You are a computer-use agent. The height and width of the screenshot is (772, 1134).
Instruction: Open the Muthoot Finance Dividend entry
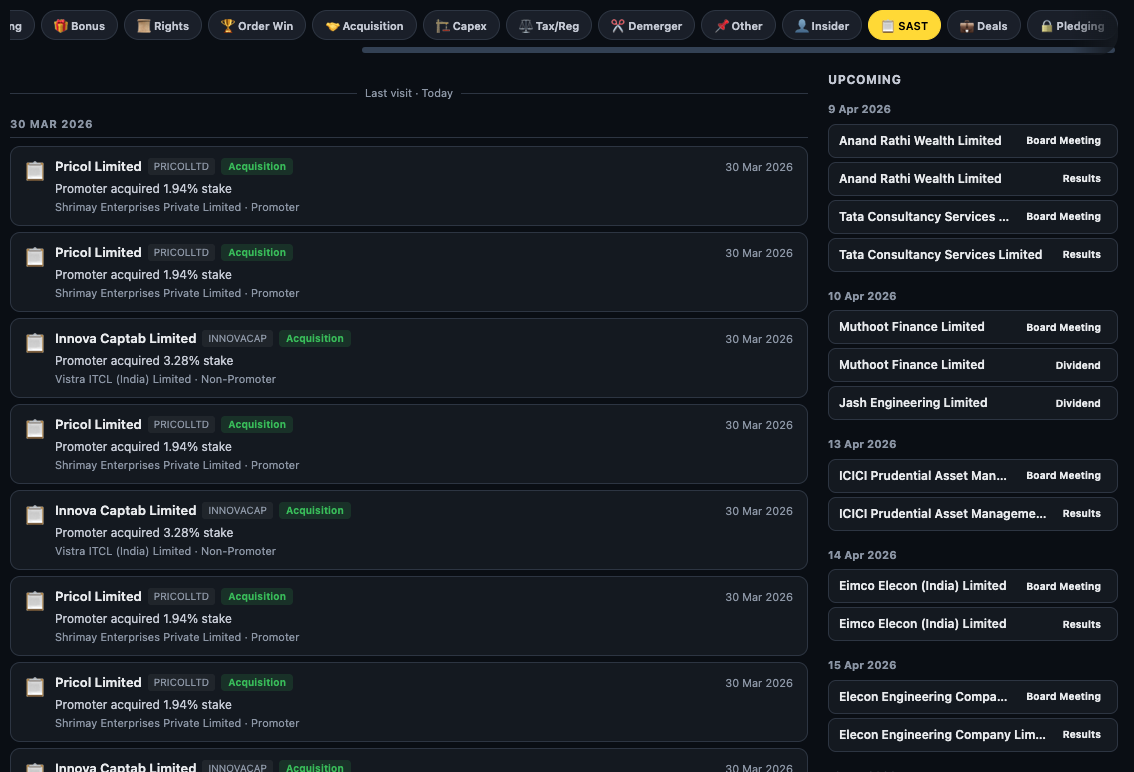(x=972, y=365)
